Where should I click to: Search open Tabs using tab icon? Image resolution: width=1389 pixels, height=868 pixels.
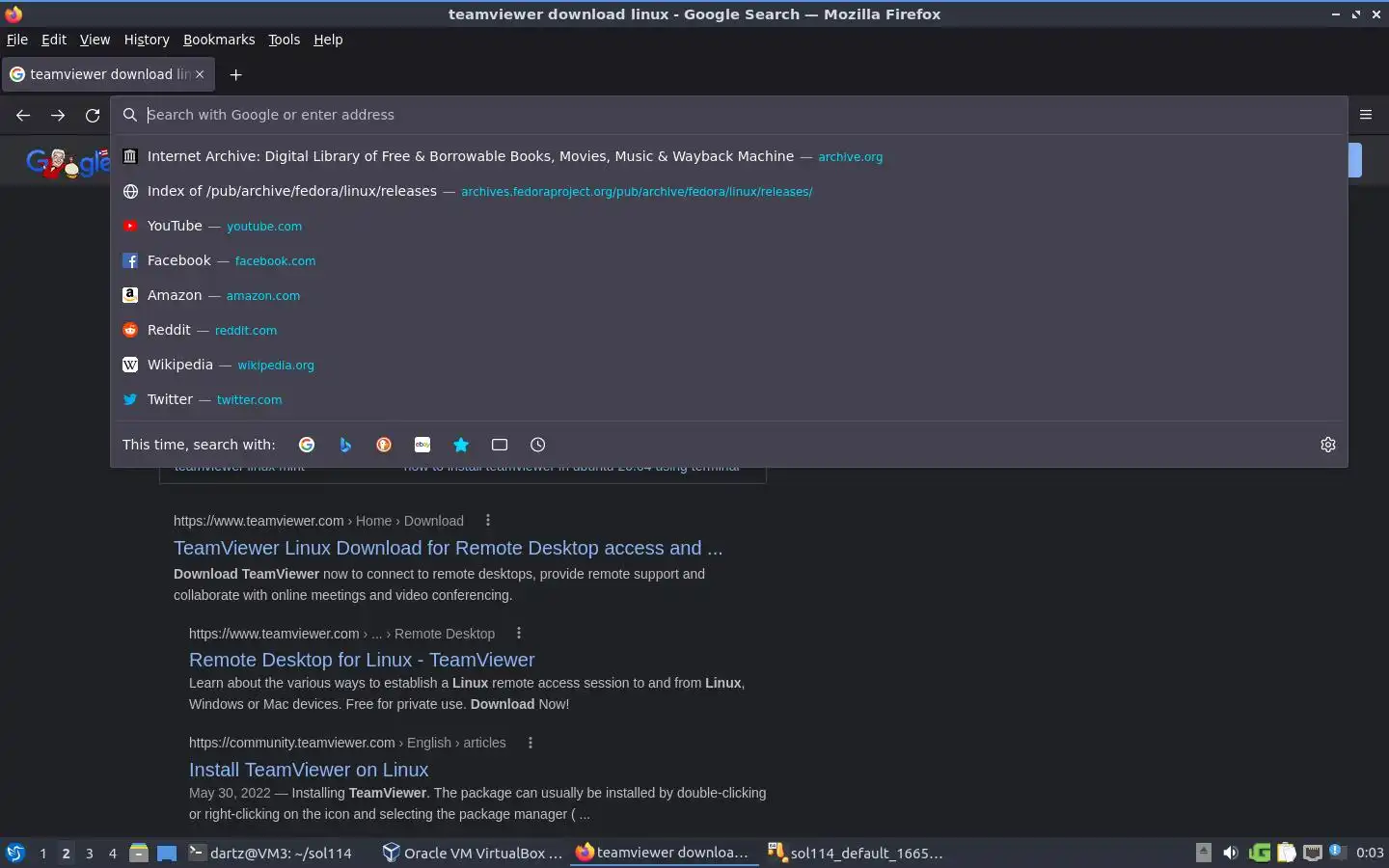500,445
